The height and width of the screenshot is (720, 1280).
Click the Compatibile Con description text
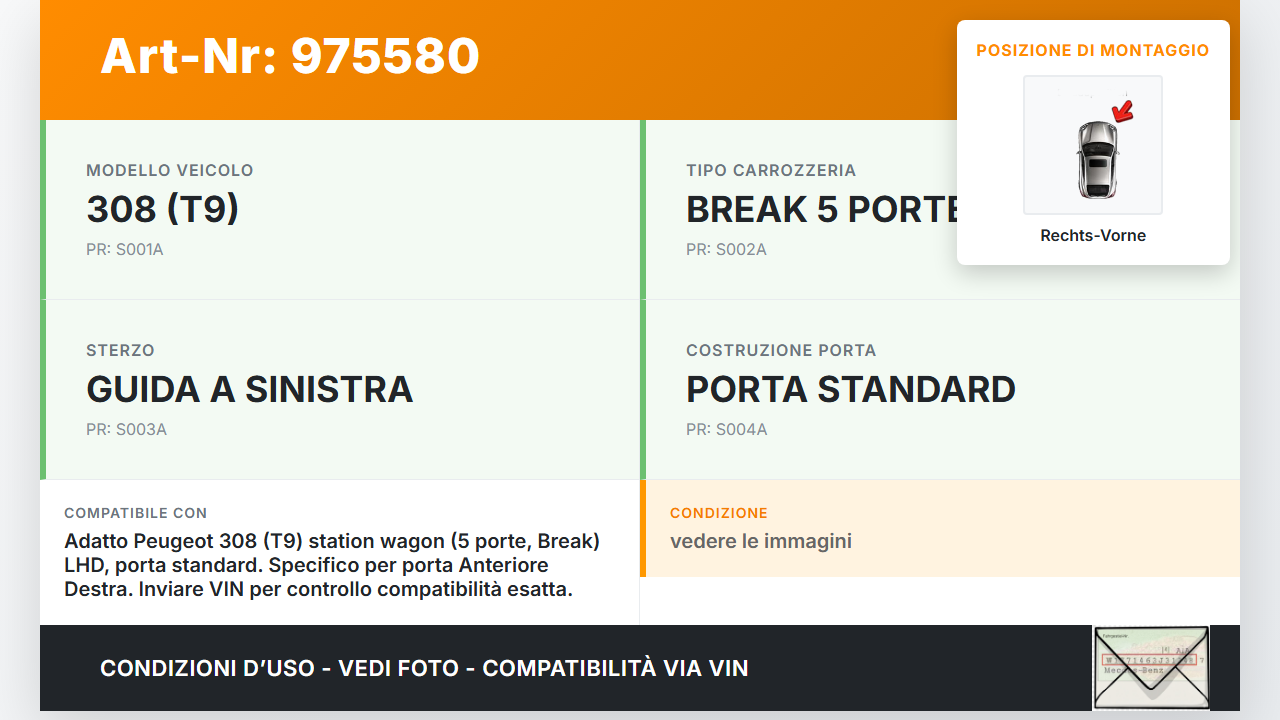pyautogui.click(x=332, y=565)
